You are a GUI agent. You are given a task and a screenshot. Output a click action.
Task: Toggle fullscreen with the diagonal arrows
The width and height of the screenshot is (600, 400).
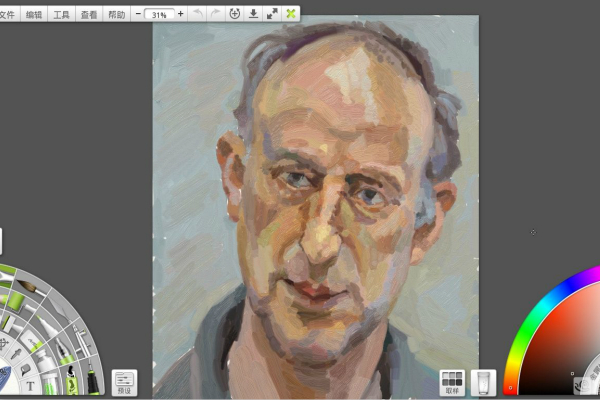272,14
